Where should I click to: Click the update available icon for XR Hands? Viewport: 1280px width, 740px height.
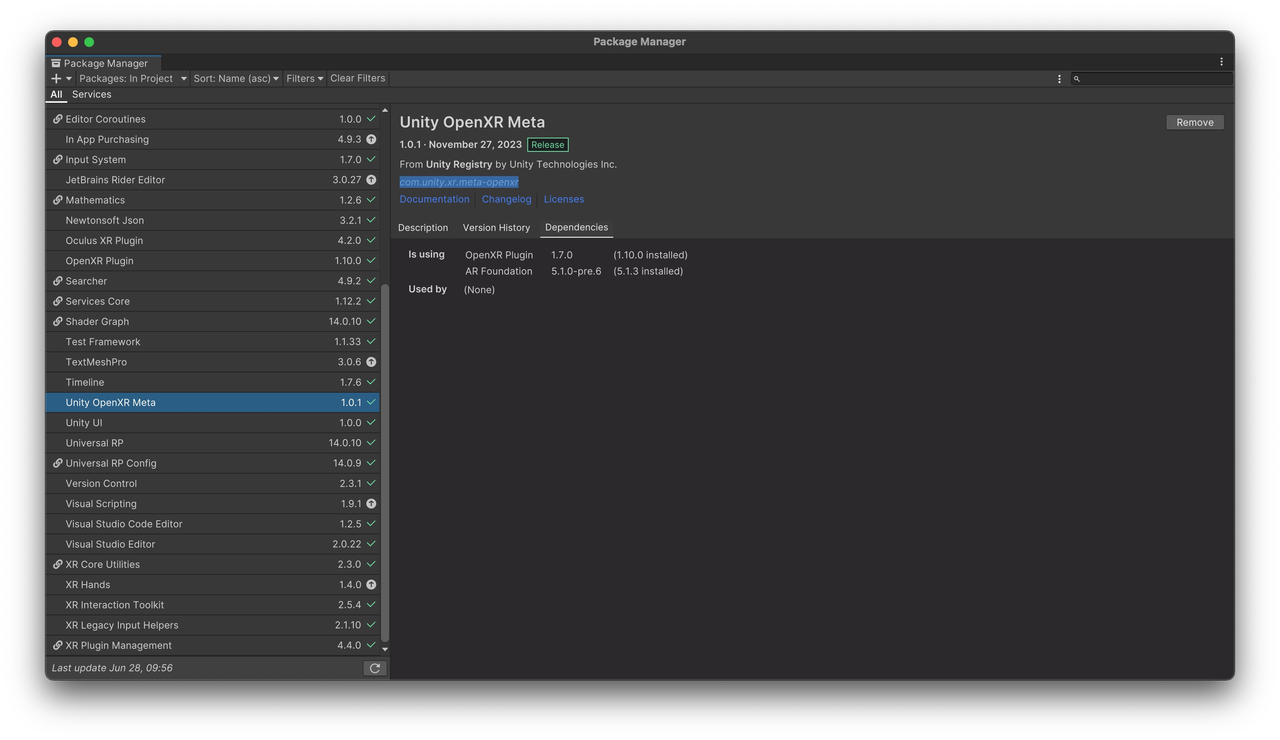pyautogui.click(x=371, y=585)
